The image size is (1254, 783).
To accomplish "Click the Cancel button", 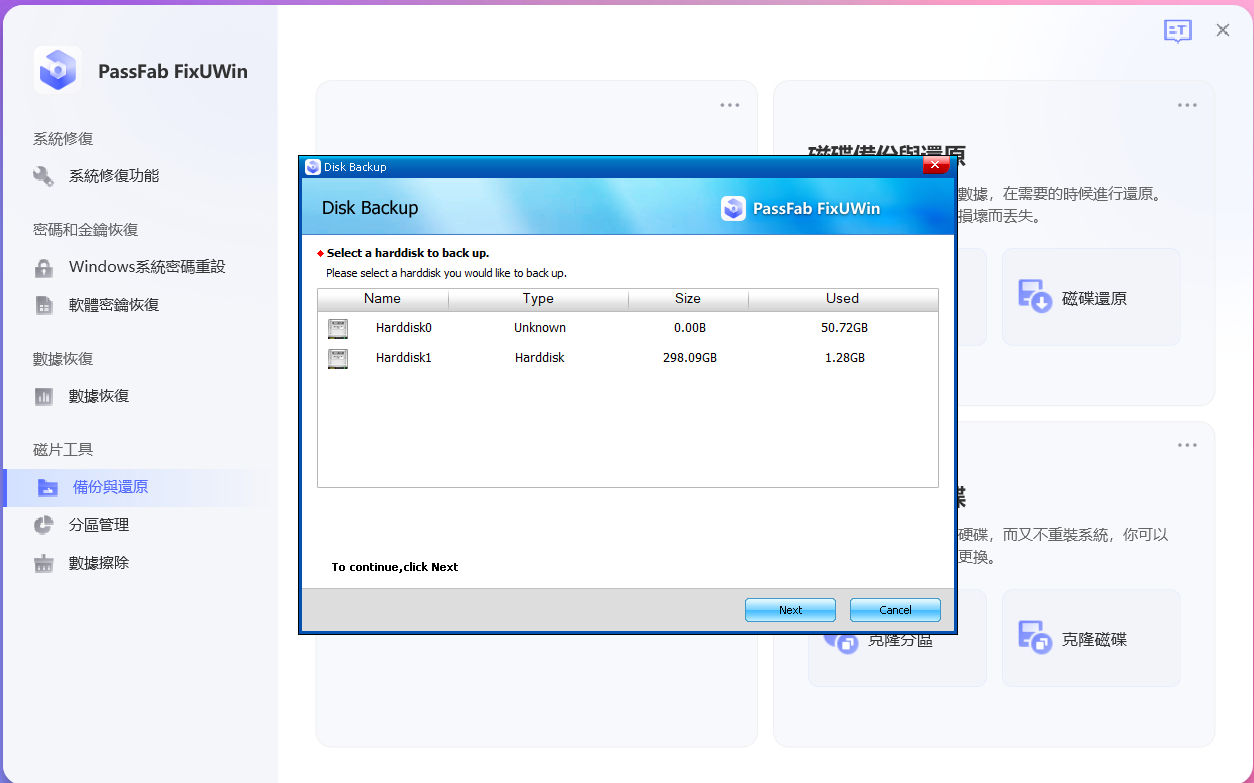I will 894,609.
